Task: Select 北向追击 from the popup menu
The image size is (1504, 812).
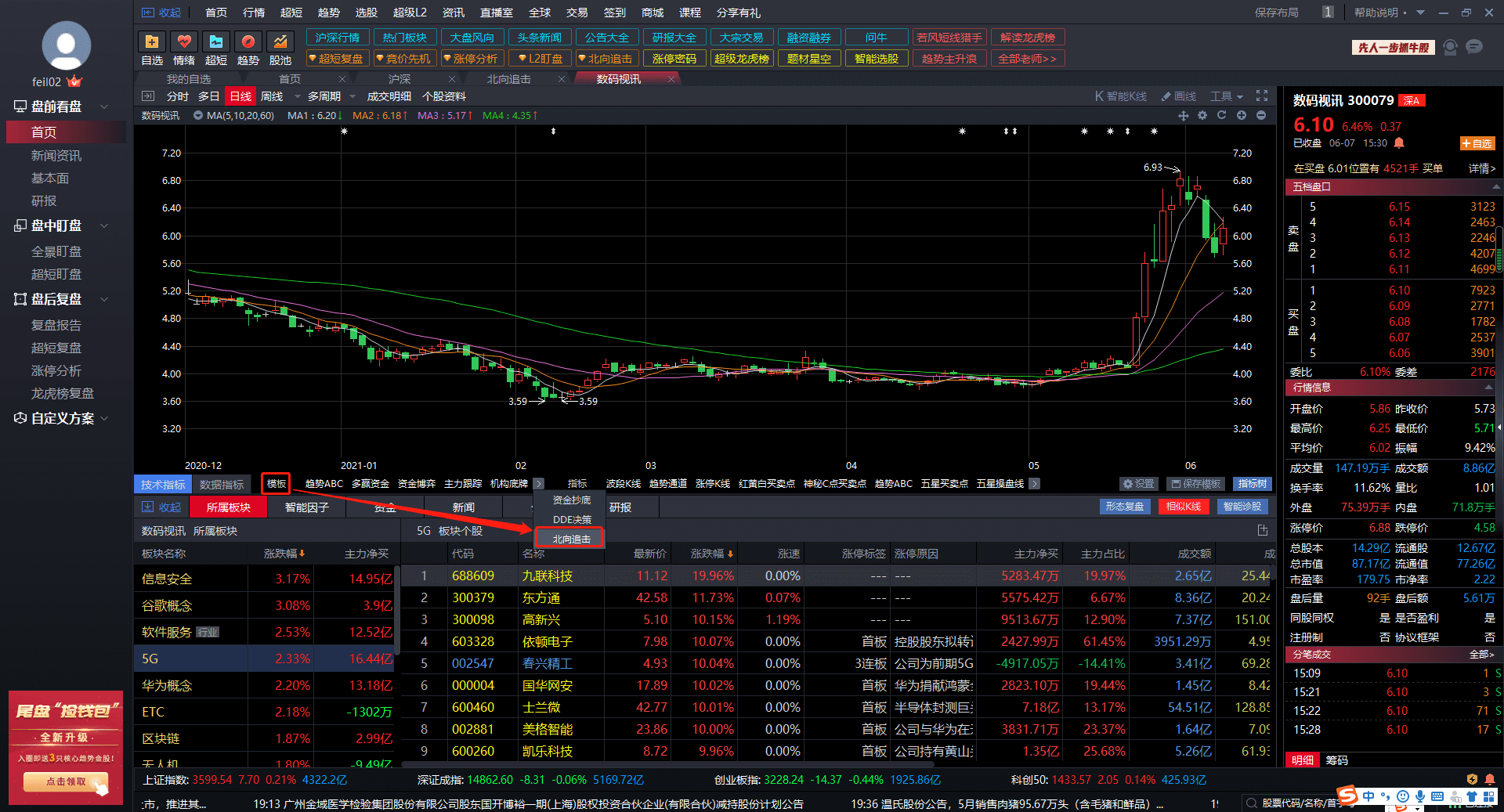Action: click(569, 538)
